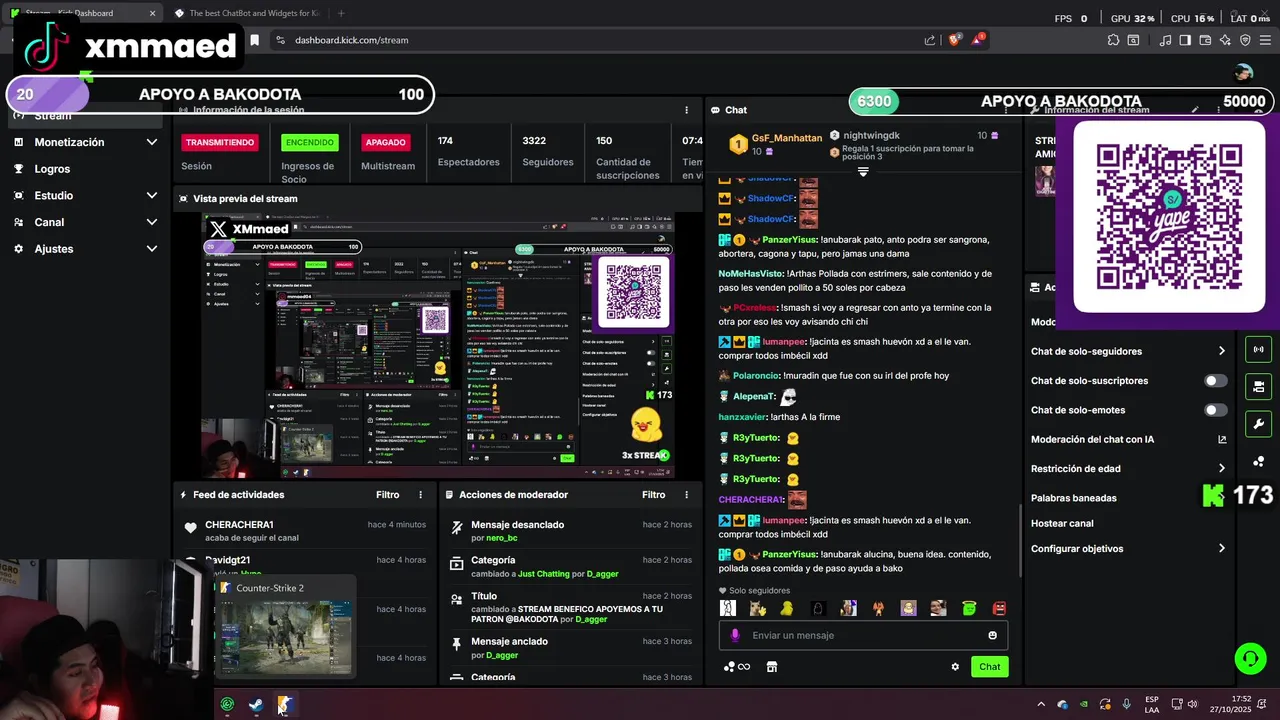Image resolution: width=1280 pixels, height=720 pixels.
Task: Click the TRANSMITIENDO session badge
Action: tap(220, 142)
